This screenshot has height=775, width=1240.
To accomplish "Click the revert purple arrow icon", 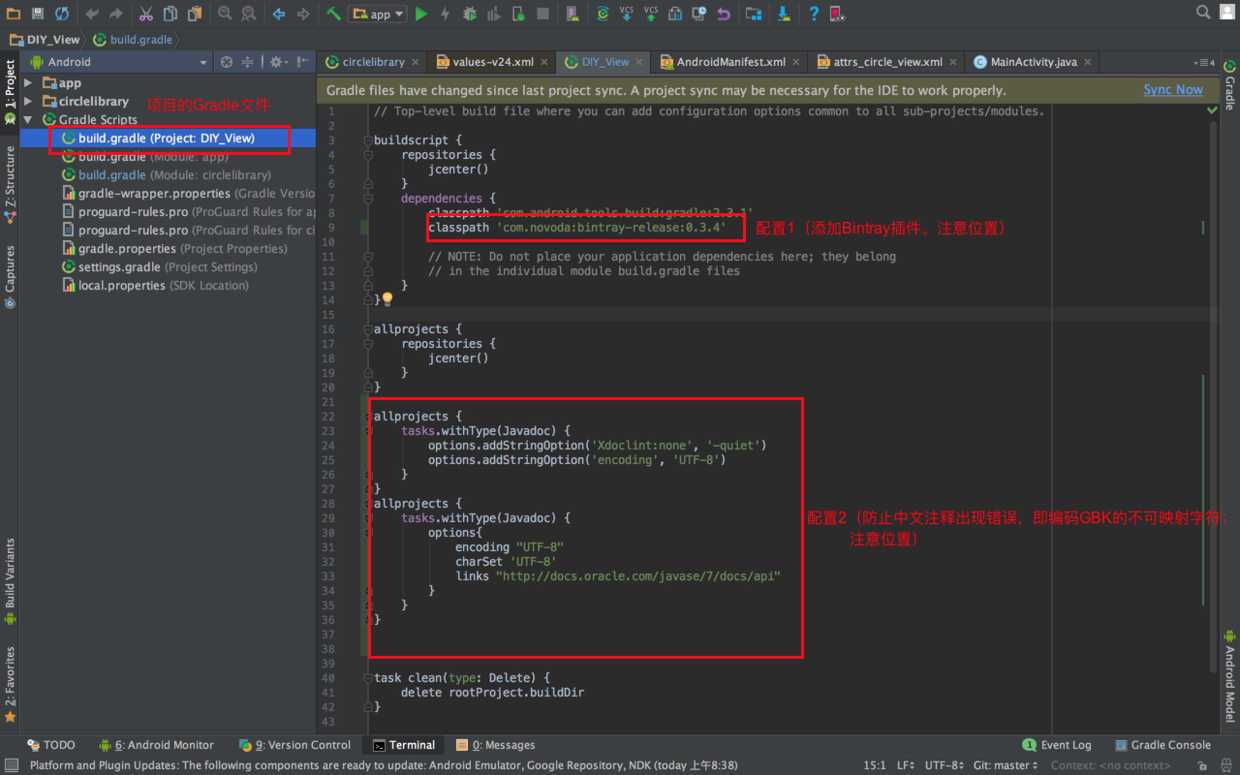I will [x=723, y=14].
